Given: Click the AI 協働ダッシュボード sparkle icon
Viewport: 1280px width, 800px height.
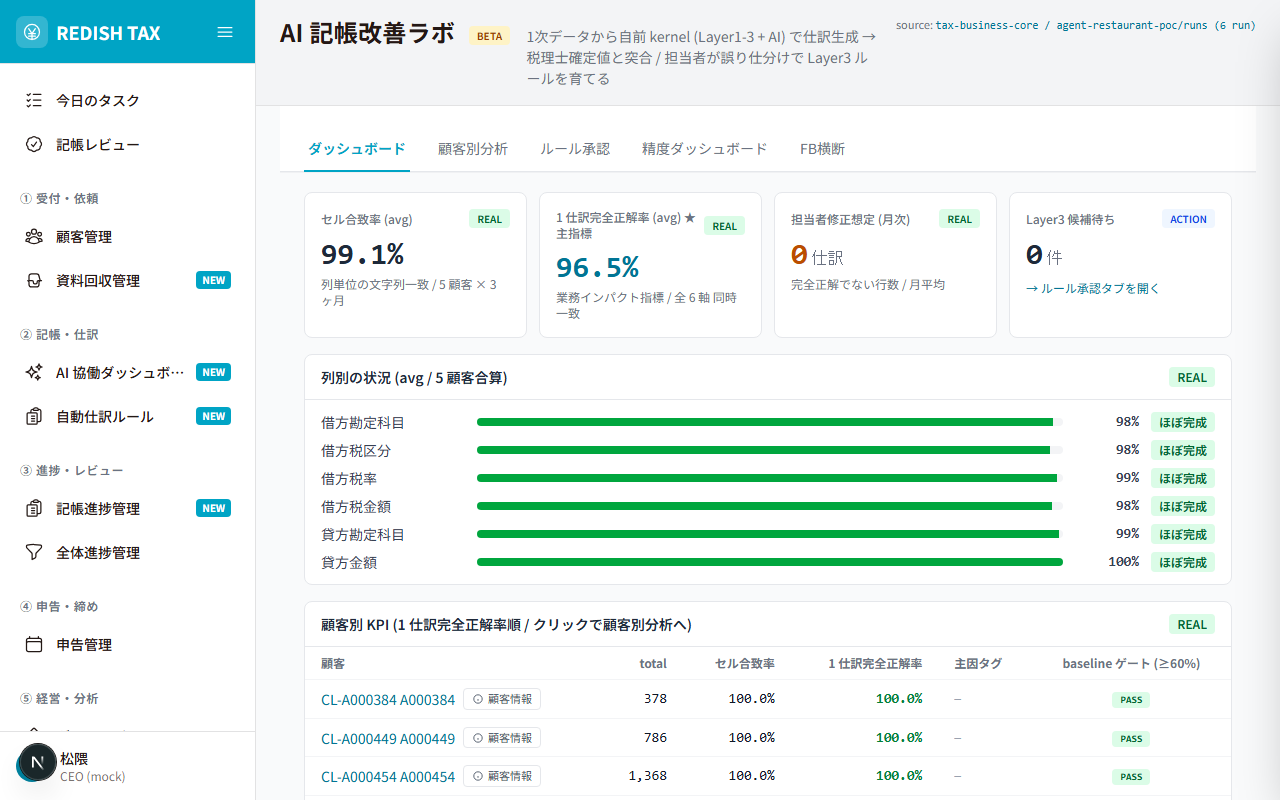Looking at the screenshot, I should coord(34,372).
